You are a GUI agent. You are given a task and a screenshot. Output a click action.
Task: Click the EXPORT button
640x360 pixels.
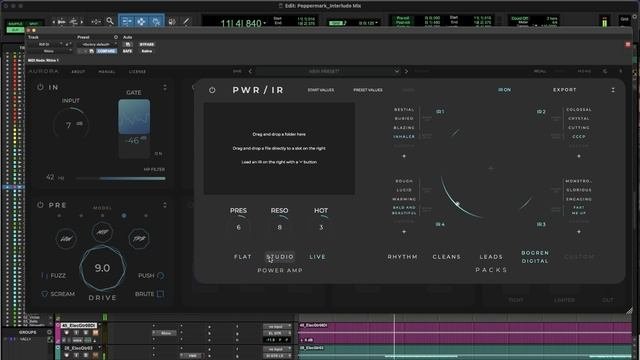click(x=564, y=90)
